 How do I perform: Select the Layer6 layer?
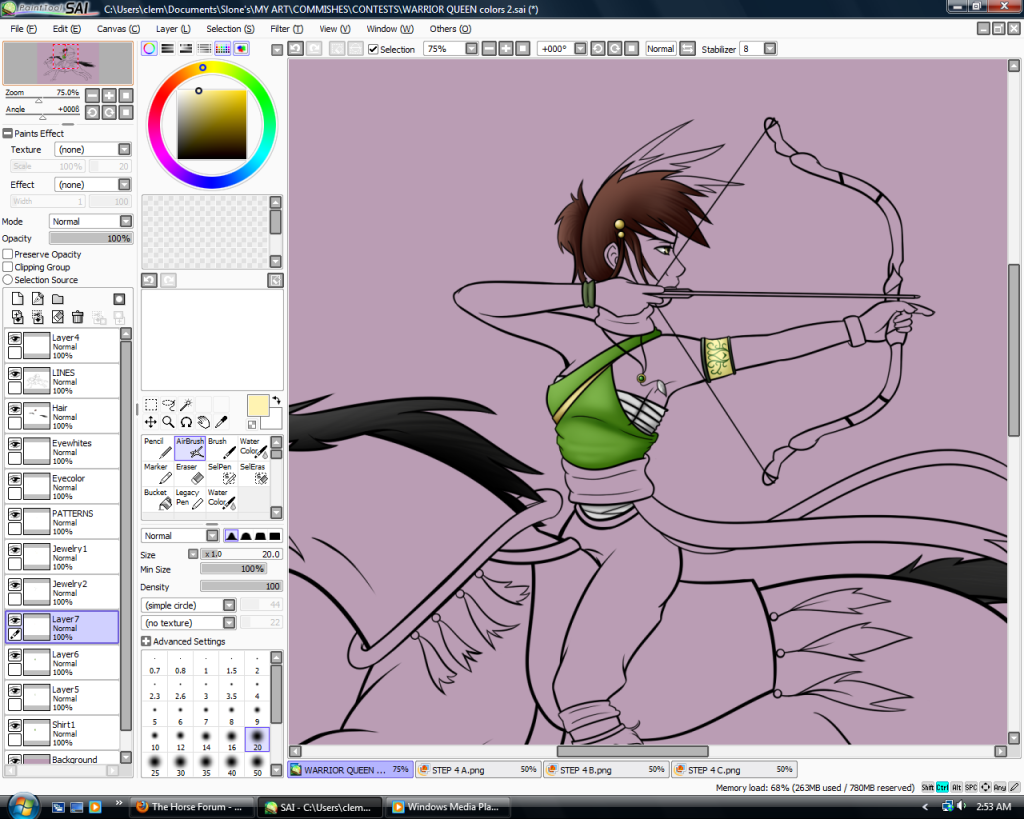pos(63,662)
